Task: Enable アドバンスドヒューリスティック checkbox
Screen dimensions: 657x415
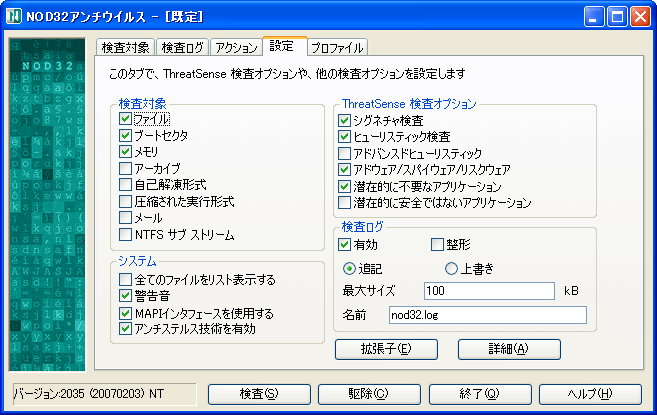Action: [x=344, y=153]
